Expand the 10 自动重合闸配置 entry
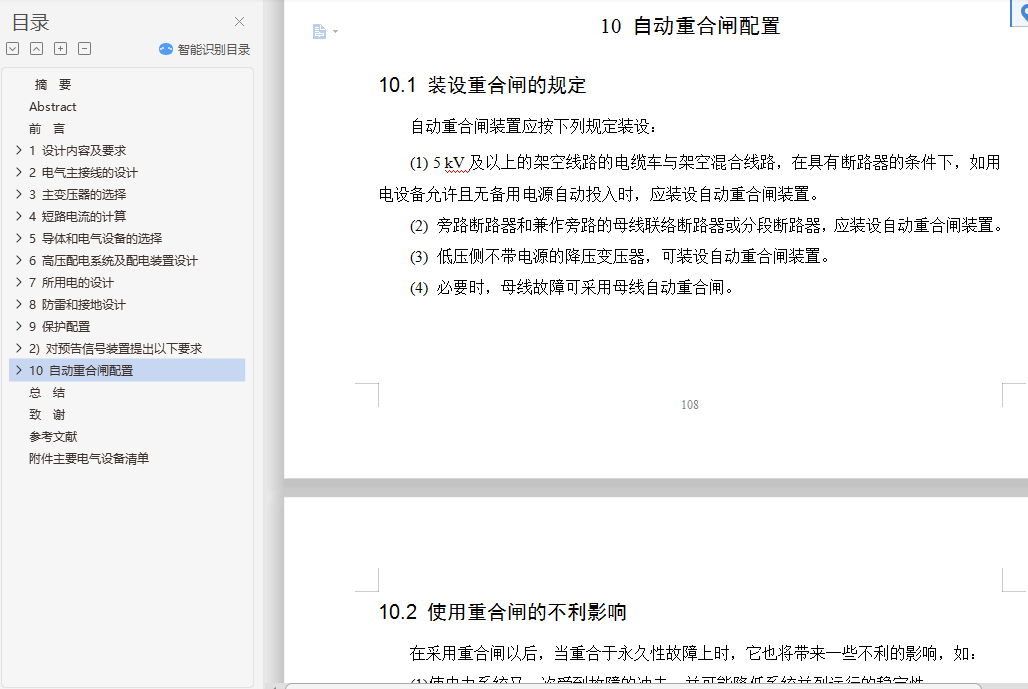The width and height of the screenshot is (1028, 689). tap(18, 370)
